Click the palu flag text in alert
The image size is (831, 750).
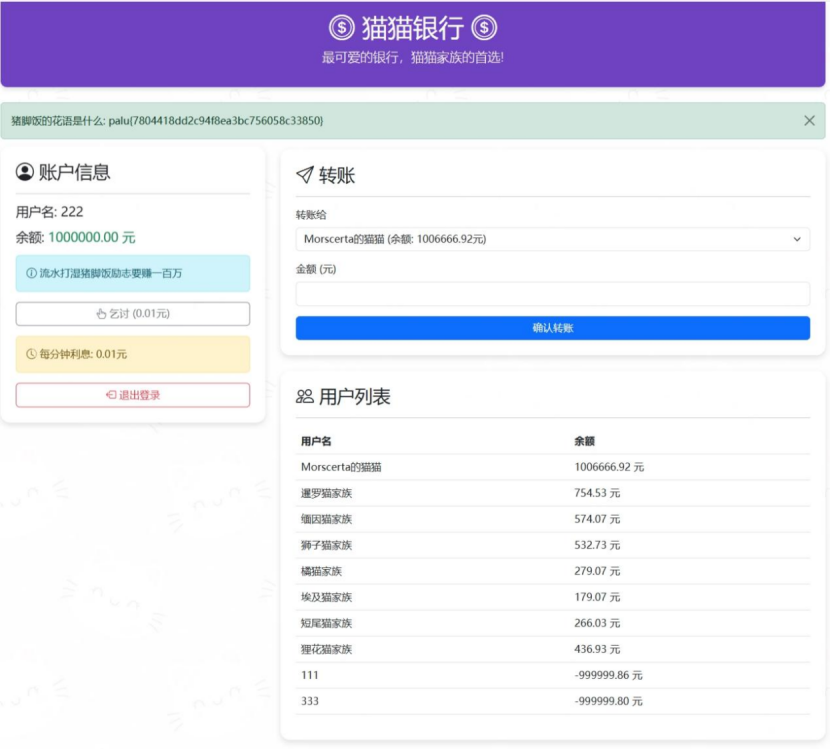pos(216,121)
